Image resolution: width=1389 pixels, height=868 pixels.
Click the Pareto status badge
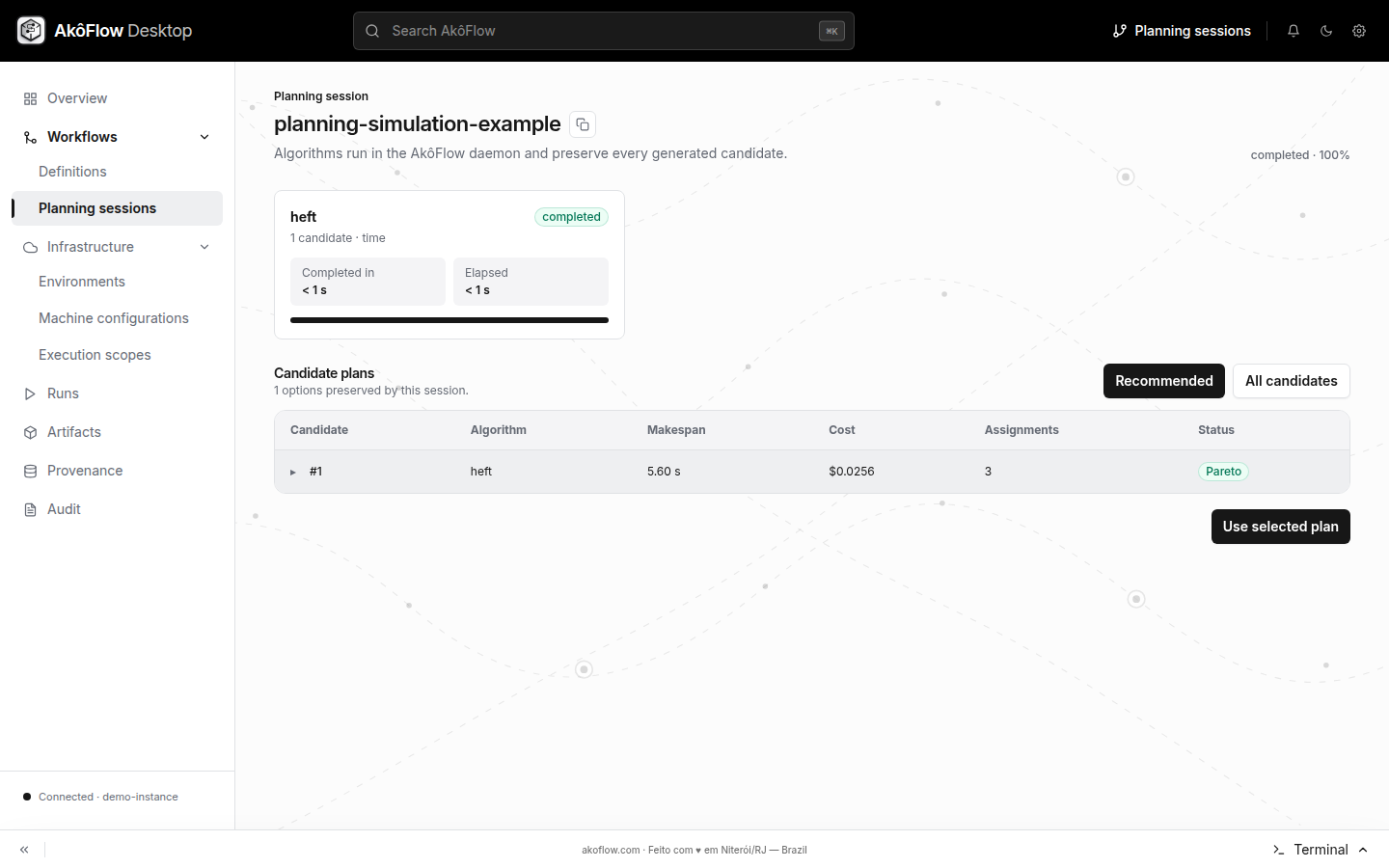1223,472
